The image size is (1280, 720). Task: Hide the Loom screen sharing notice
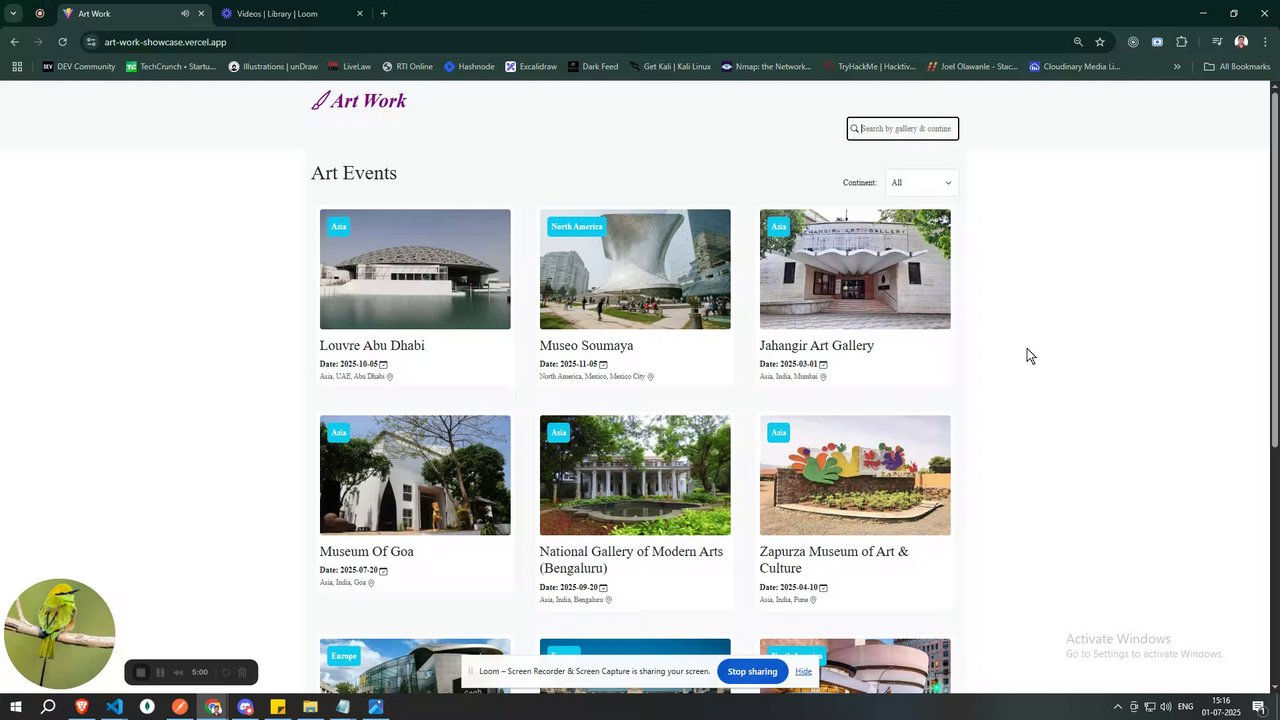pyautogui.click(x=804, y=671)
